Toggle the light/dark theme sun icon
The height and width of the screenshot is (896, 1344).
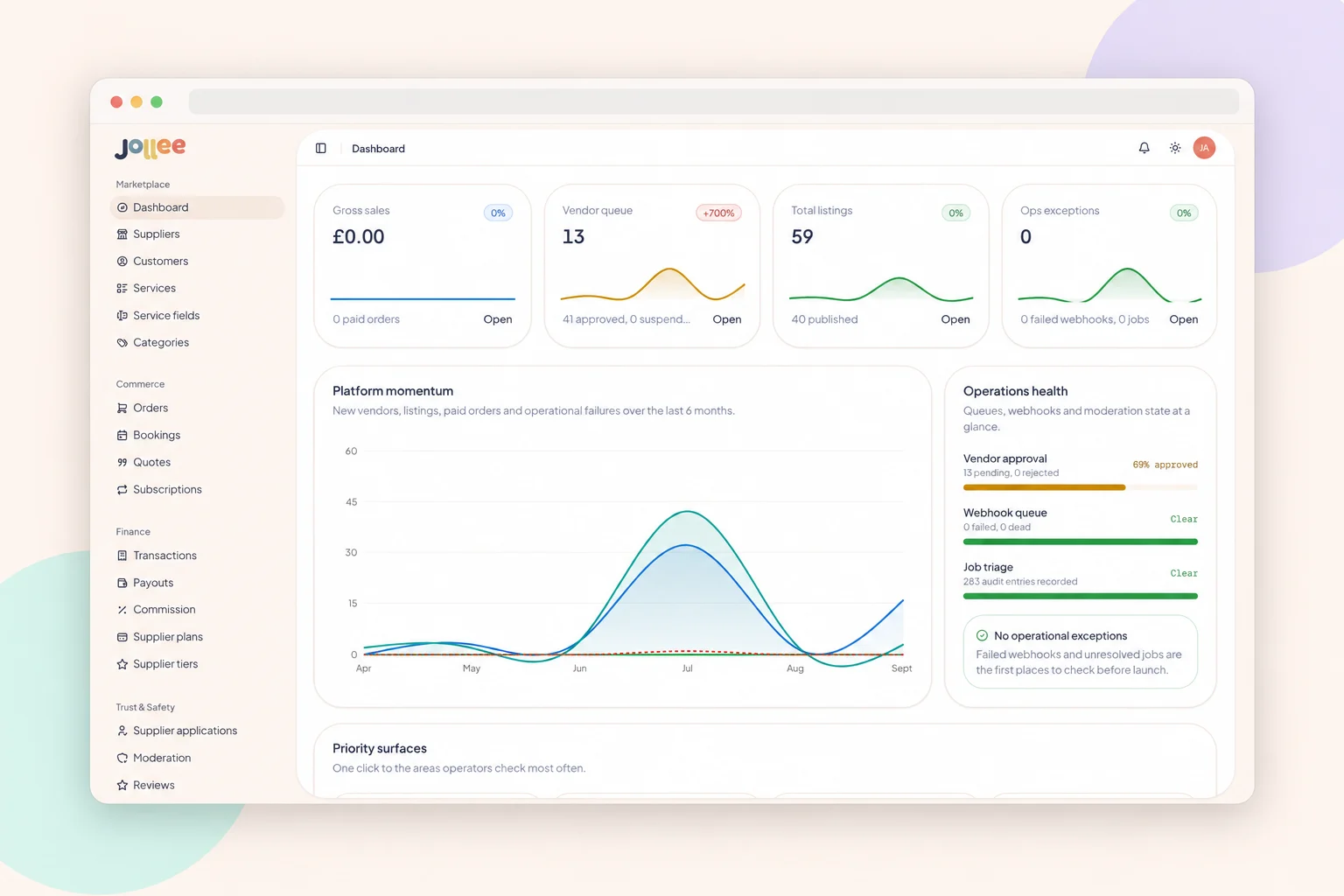click(1175, 148)
